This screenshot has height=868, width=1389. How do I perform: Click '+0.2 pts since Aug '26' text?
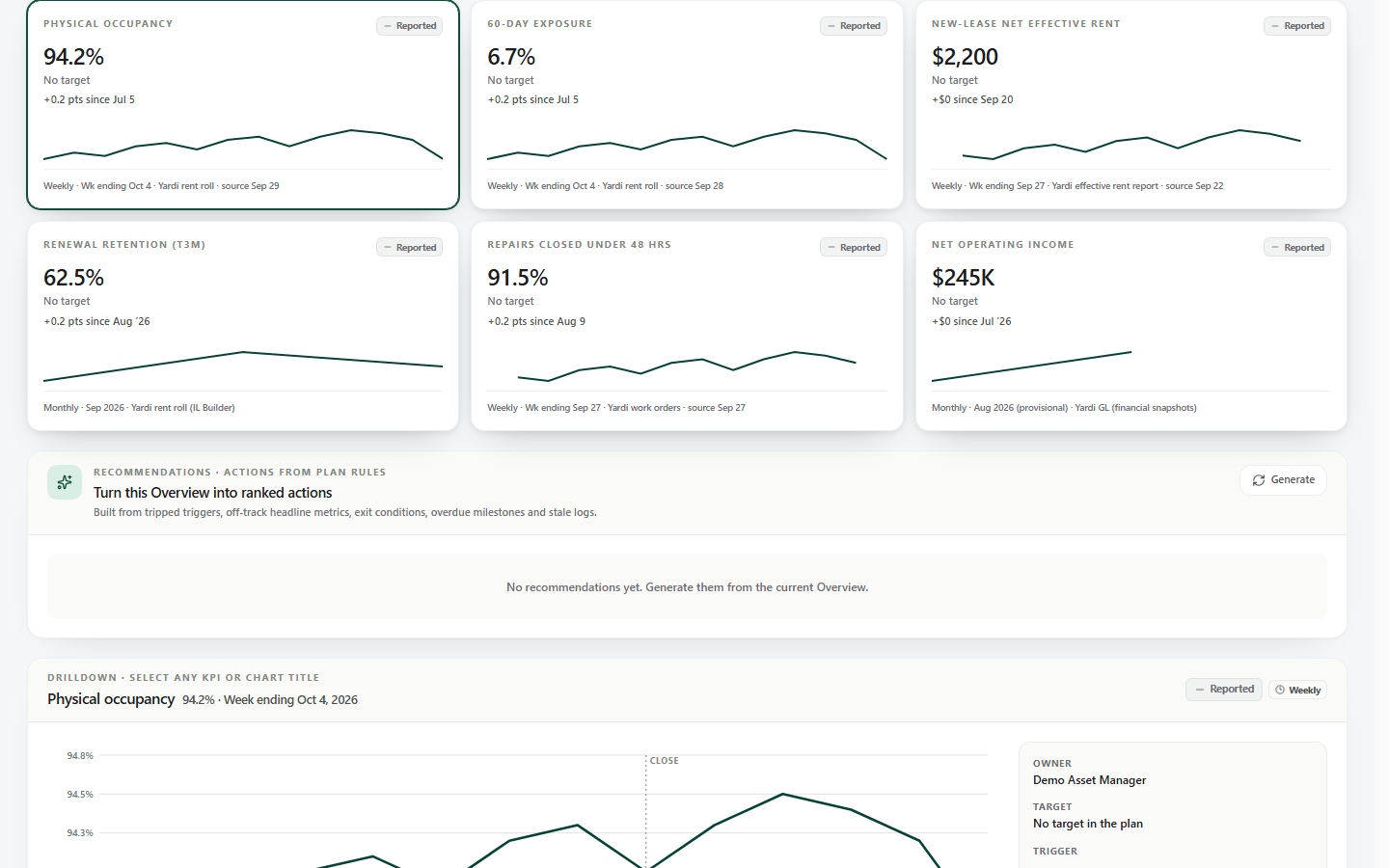96,321
